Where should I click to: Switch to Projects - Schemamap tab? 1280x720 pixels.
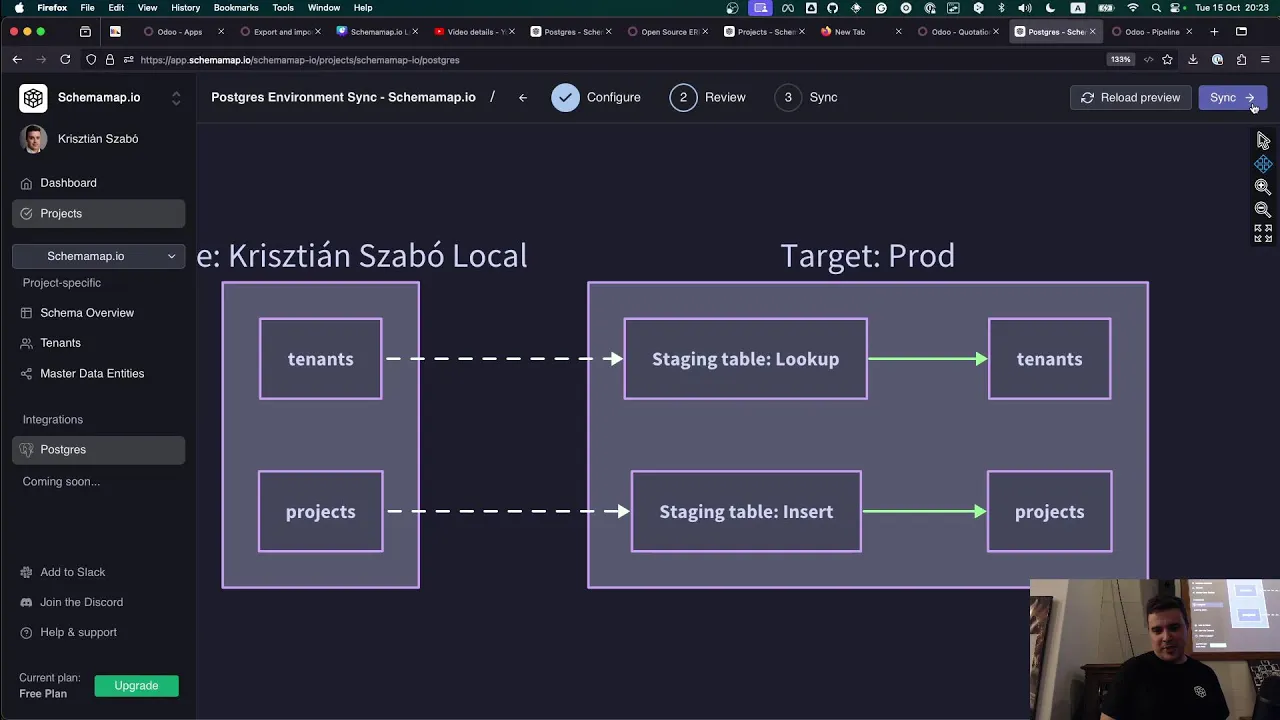[x=764, y=32]
